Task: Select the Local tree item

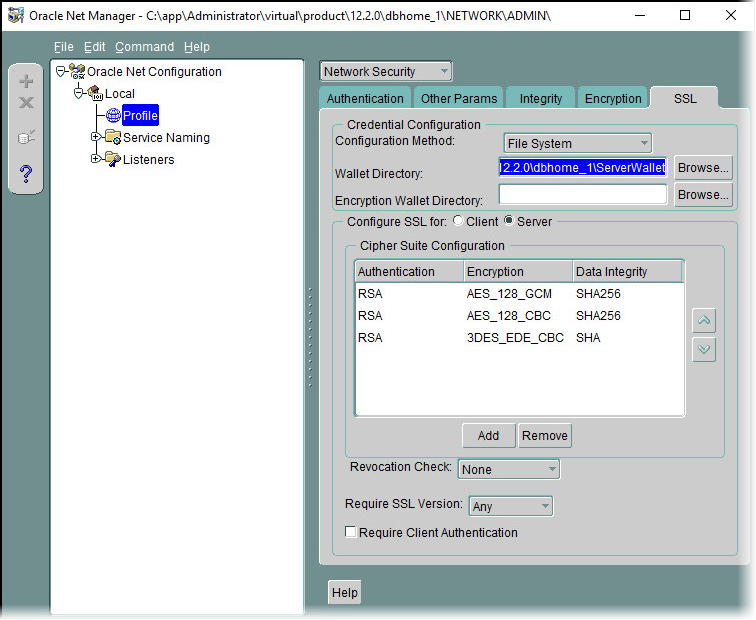Action: (x=120, y=94)
